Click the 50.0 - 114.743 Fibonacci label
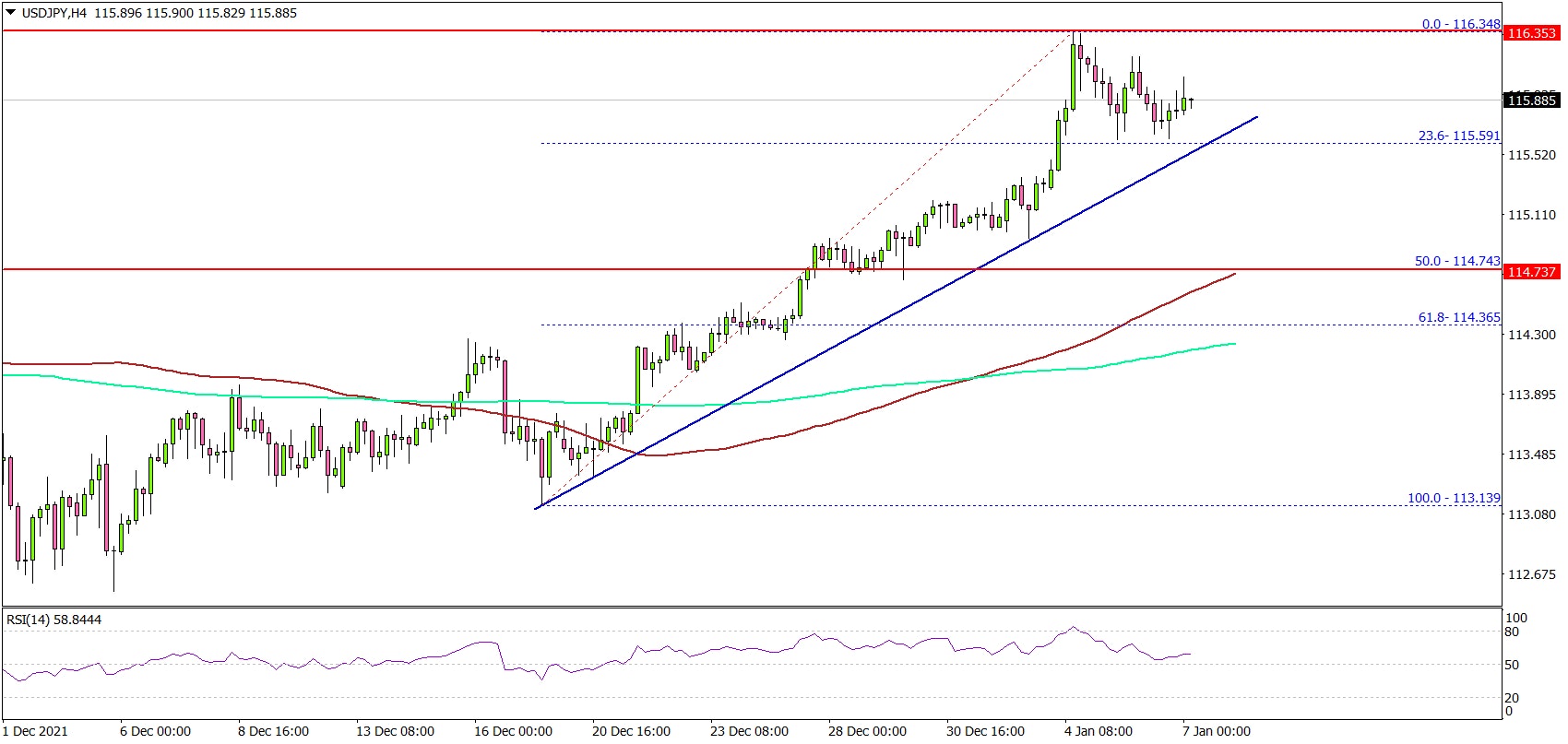1568x744 pixels. [1457, 261]
